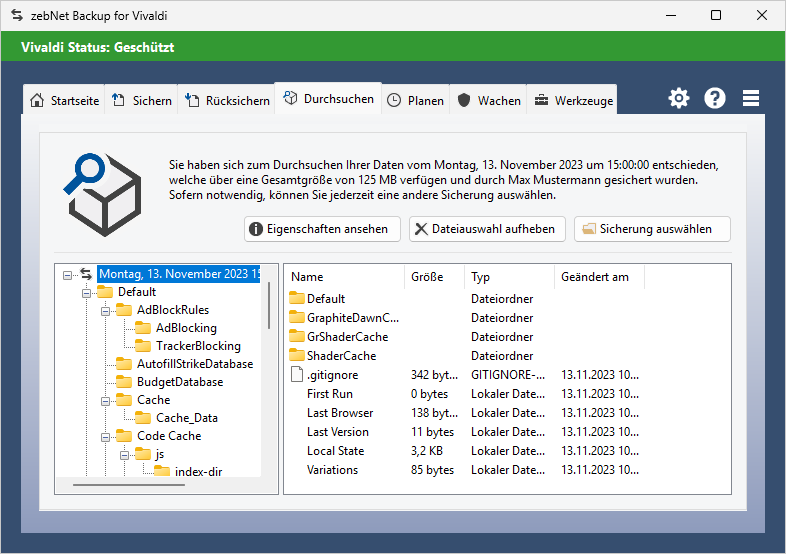Click the .gitignore file icon

297,375
